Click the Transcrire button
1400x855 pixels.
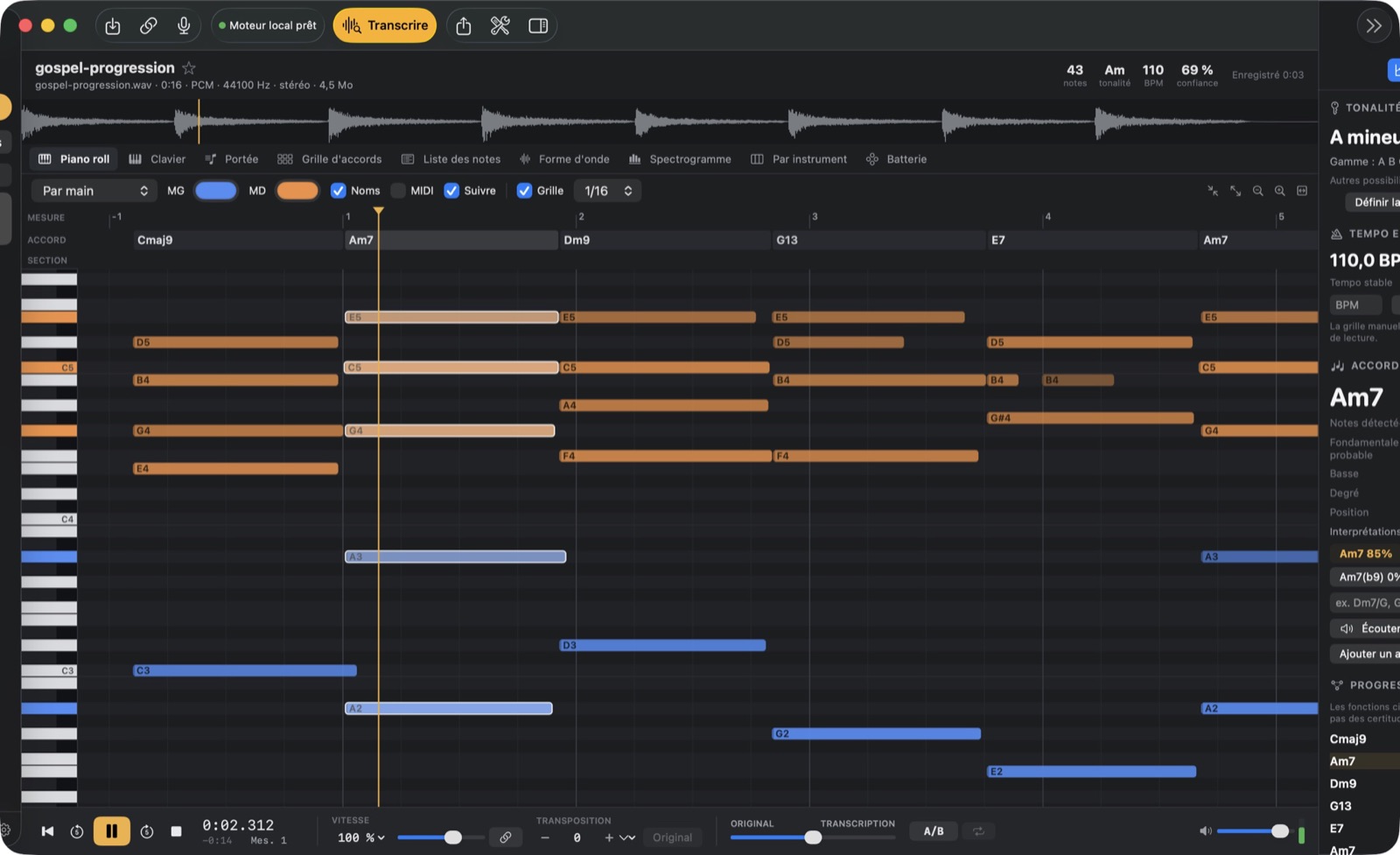(x=385, y=25)
